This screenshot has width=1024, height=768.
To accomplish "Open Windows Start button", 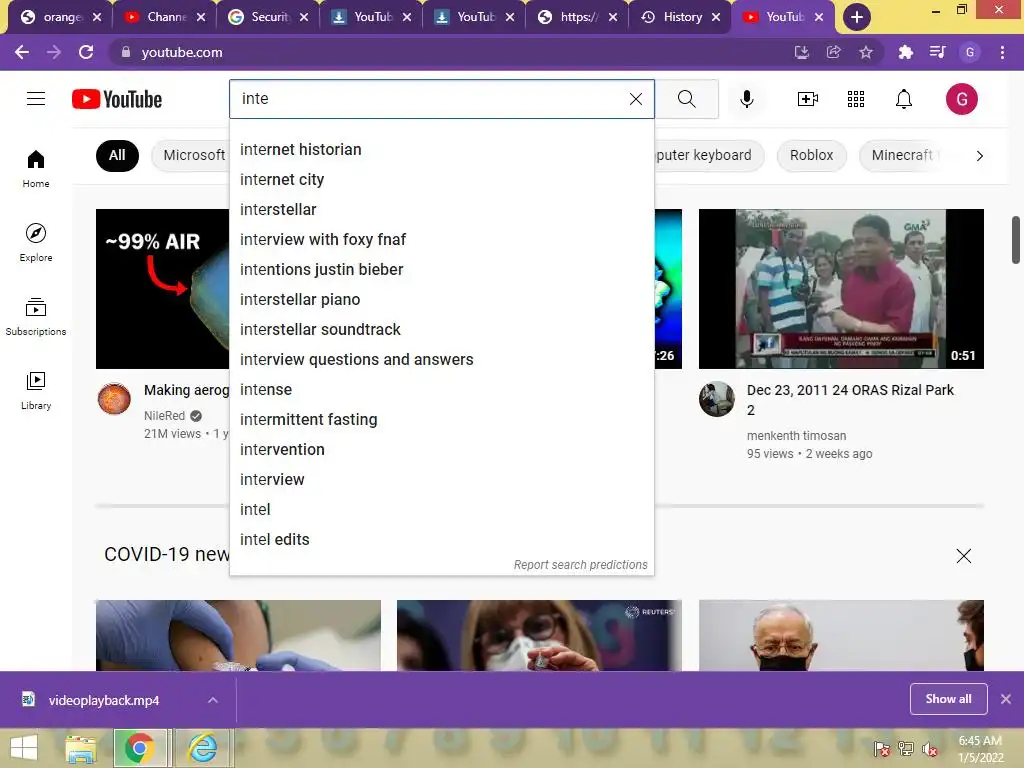I will tap(24, 748).
